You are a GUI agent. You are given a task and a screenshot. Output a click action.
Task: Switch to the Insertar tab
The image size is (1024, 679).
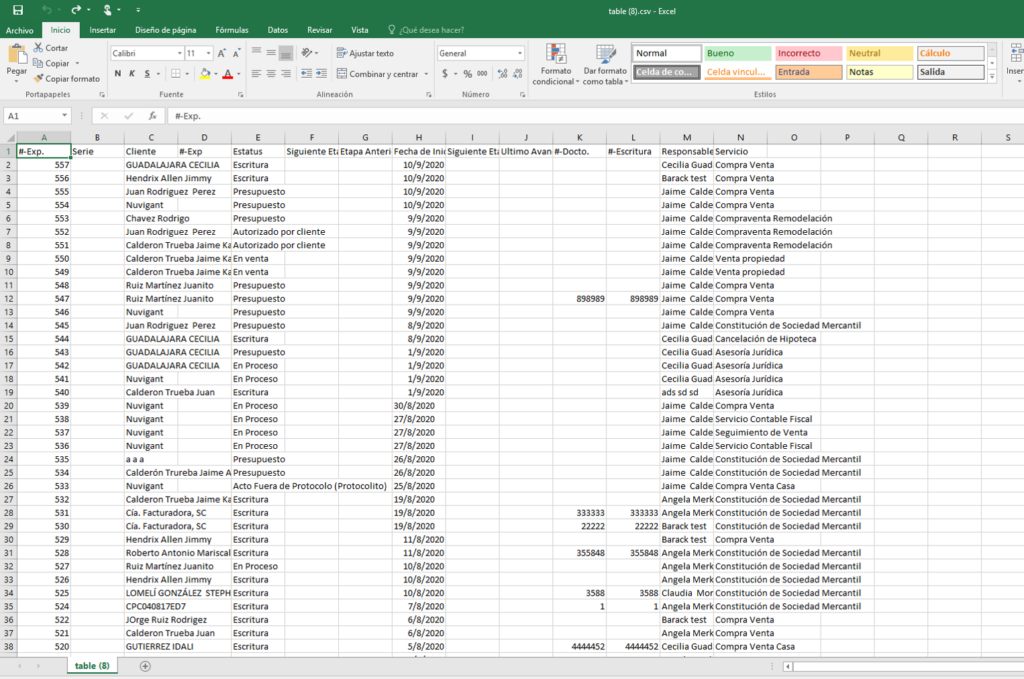[x=103, y=30]
